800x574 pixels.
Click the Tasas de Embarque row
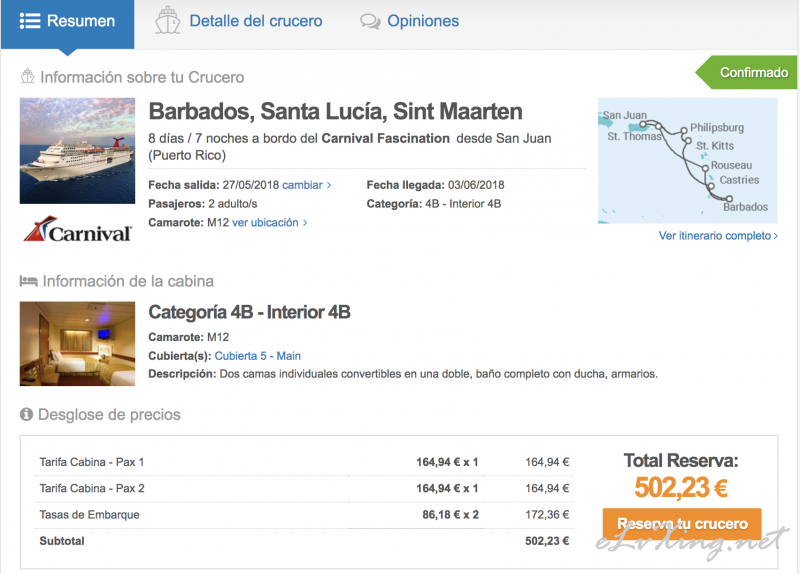(x=304, y=515)
